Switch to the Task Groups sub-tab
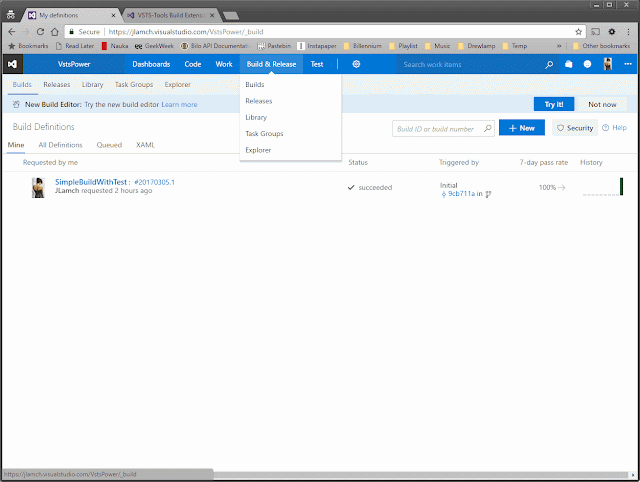This screenshot has width=640, height=482. point(134,84)
